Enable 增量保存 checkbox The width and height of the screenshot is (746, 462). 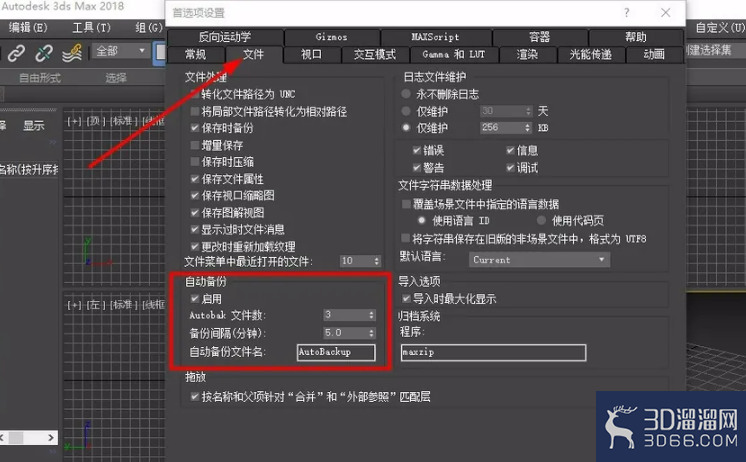pyautogui.click(x=195, y=145)
